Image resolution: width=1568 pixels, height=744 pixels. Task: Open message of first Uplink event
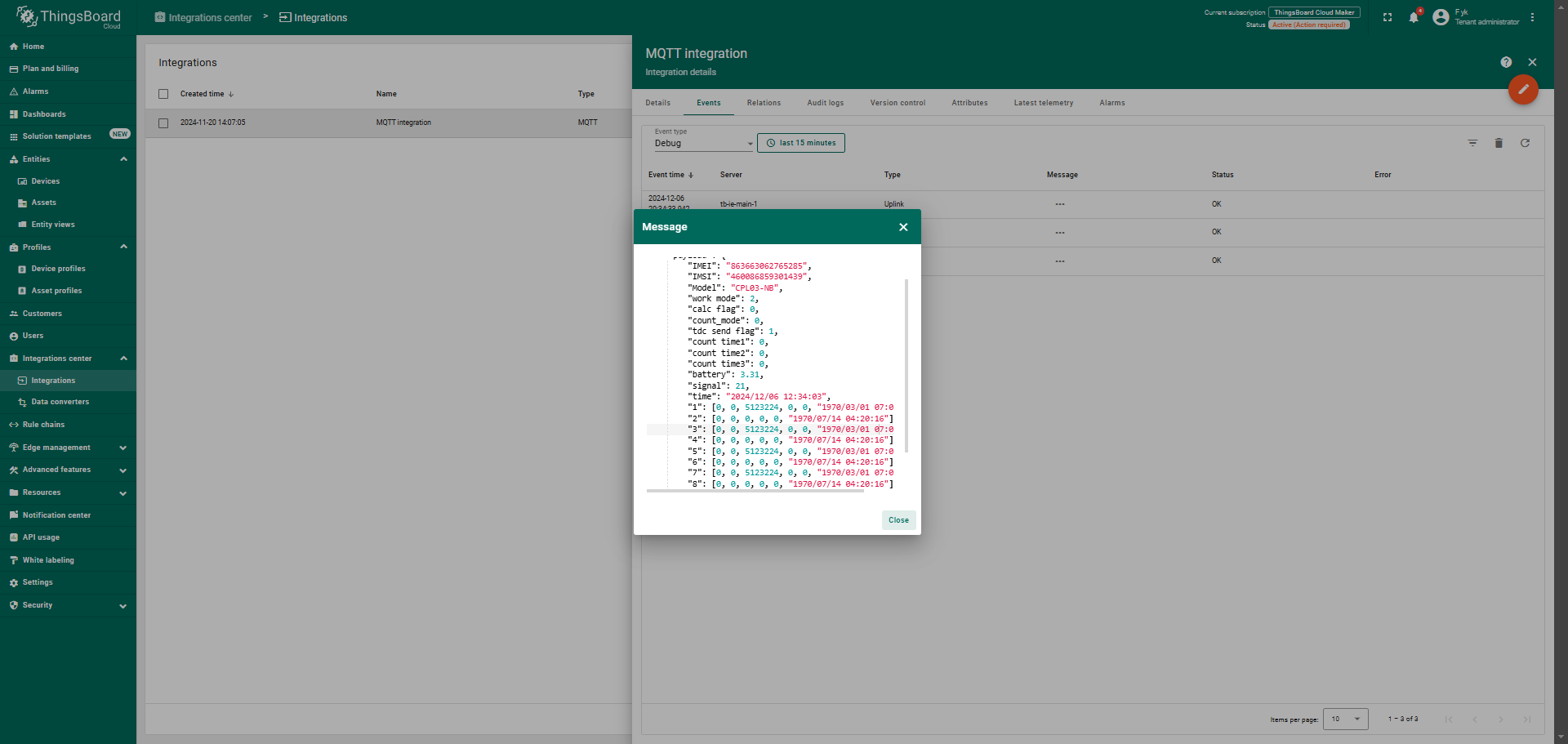coord(1060,204)
